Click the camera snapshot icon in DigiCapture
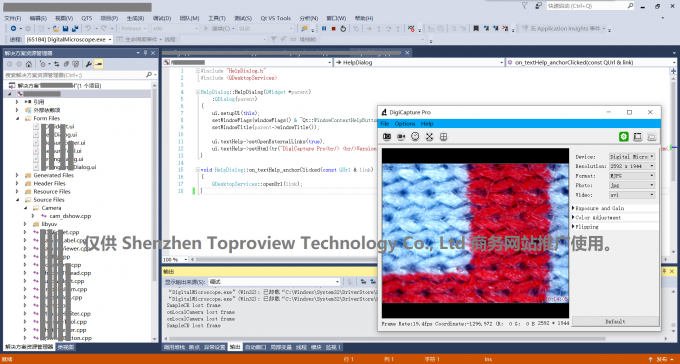Image resolution: width=680 pixels, height=364 pixels. [387, 137]
